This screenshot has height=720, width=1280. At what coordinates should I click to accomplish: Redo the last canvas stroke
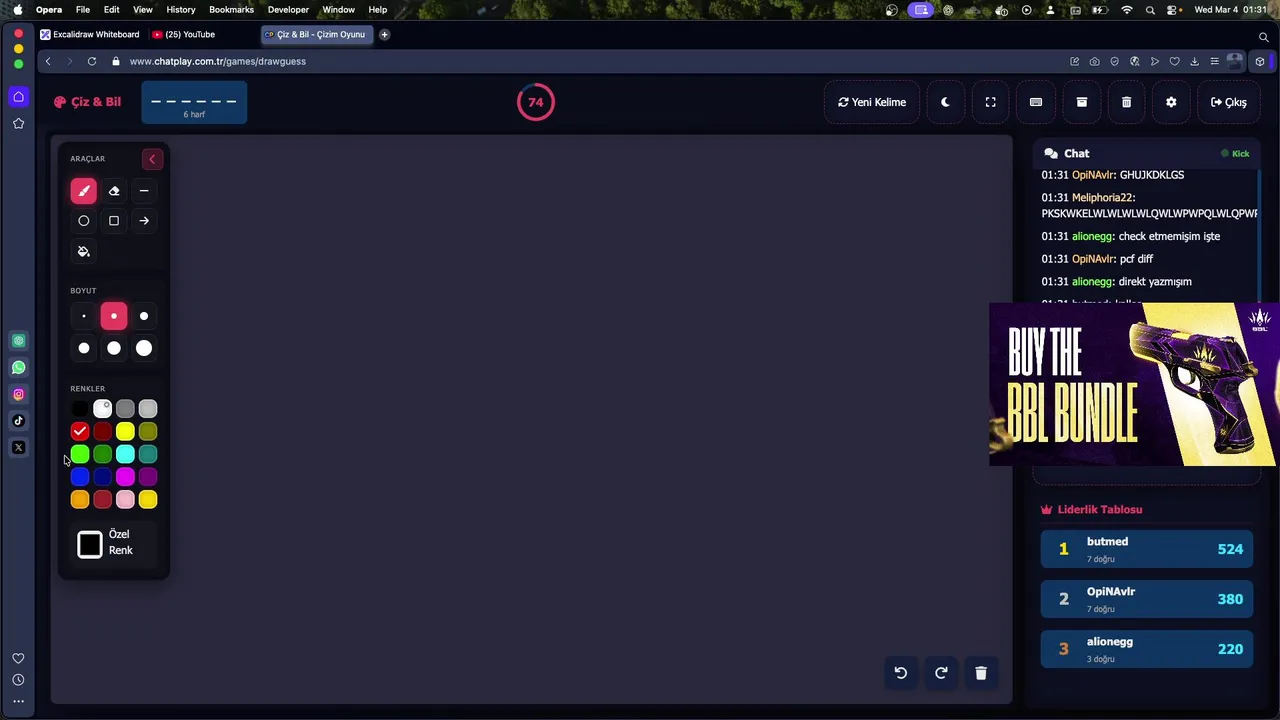tap(941, 673)
